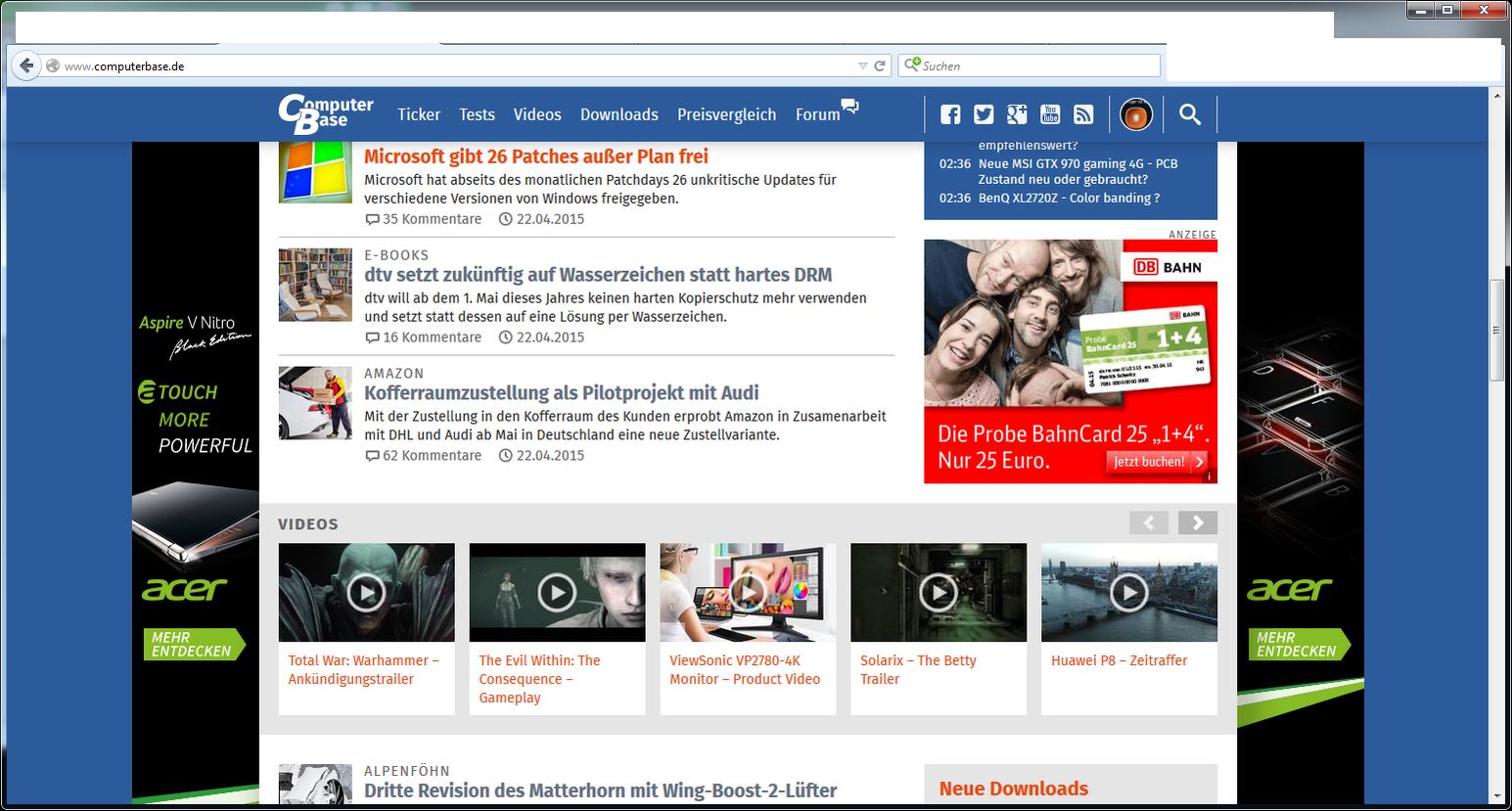The image size is (1512, 811).
Task: Show previous videos with left arrow
Action: coord(1149,522)
